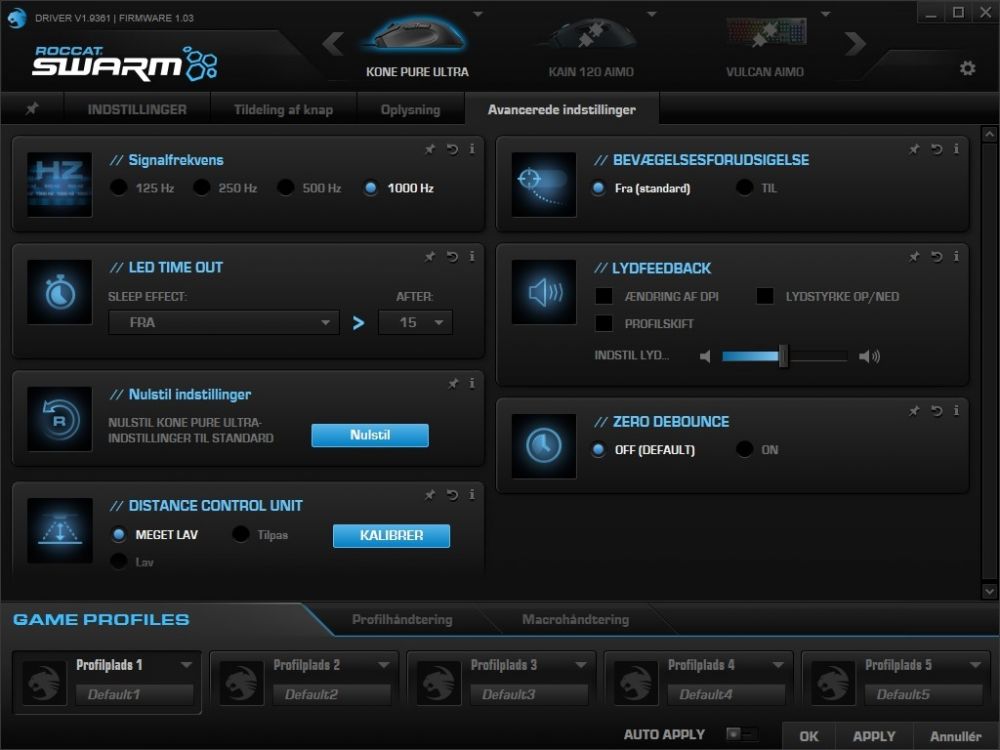Pin the DISTANCE CONTROL UNIT panel
This screenshot has height=750, width=1000.
click(x=430, y=494)
